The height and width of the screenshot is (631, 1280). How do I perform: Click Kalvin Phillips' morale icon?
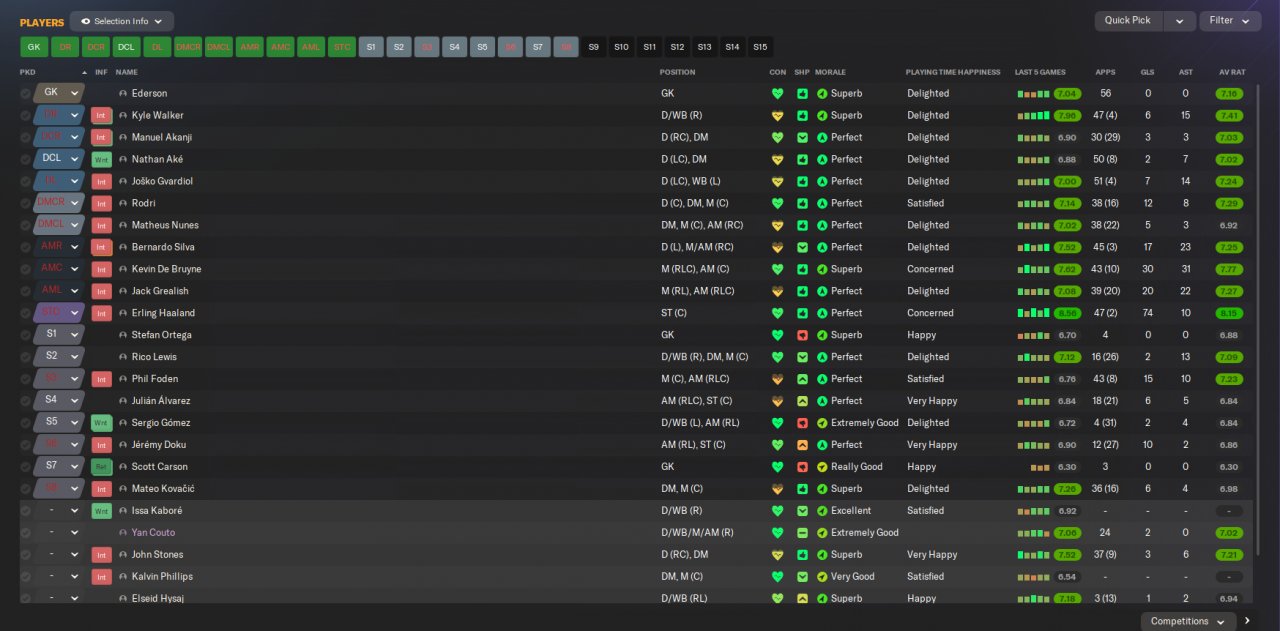(822, 577)
